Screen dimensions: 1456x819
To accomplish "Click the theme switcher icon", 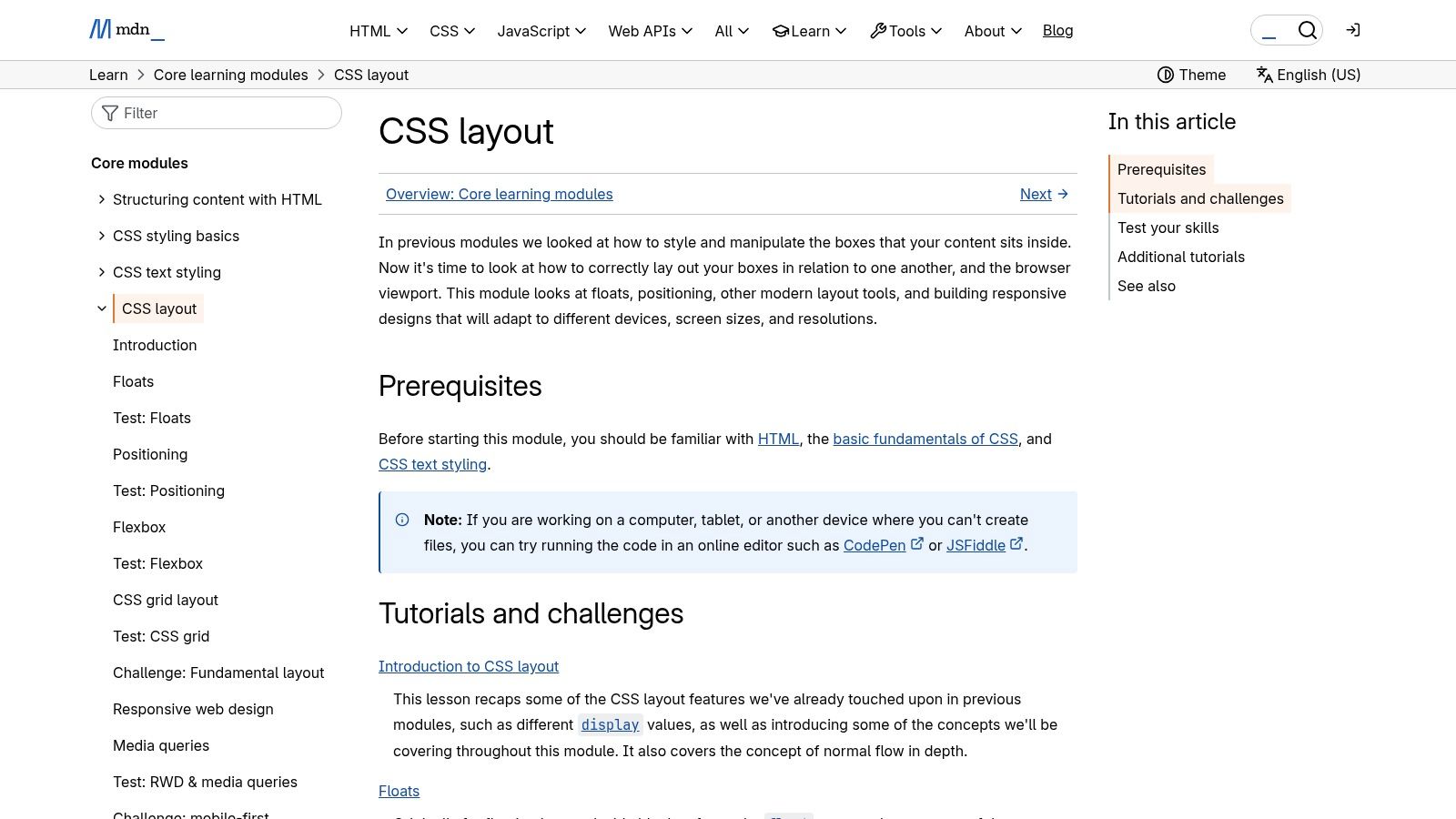I will pos(1166,75).
